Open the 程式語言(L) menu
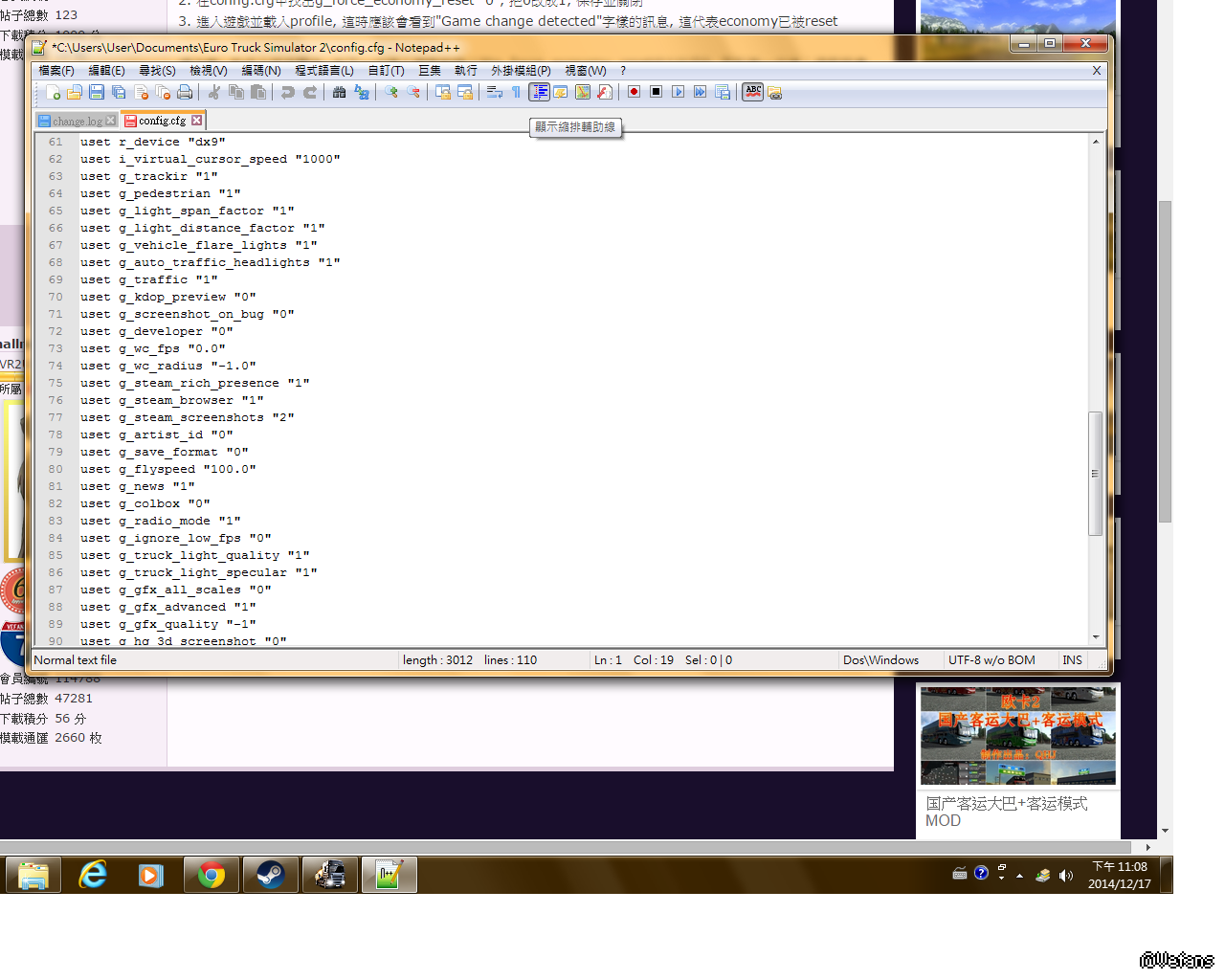The height and width of the screenshot is (980, 1225). tap(324, 71)
